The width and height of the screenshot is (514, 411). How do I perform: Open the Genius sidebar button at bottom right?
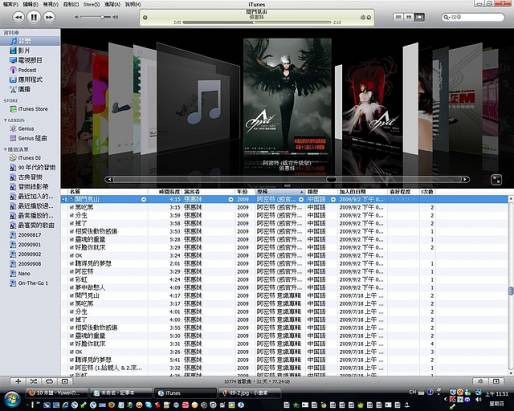(x=481, y=381)
